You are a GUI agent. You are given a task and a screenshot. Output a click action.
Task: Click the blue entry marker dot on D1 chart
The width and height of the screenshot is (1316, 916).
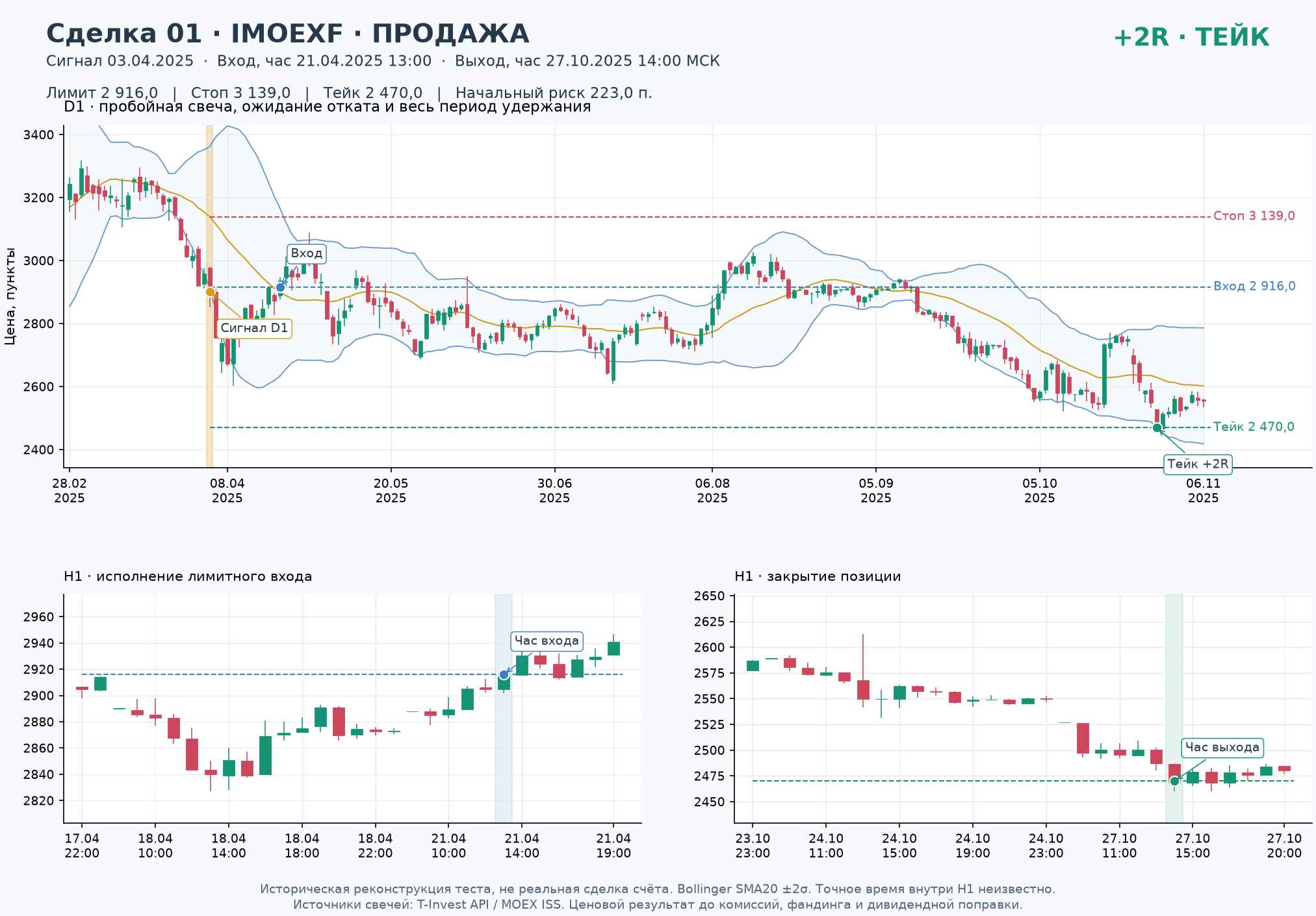(280, 287)
